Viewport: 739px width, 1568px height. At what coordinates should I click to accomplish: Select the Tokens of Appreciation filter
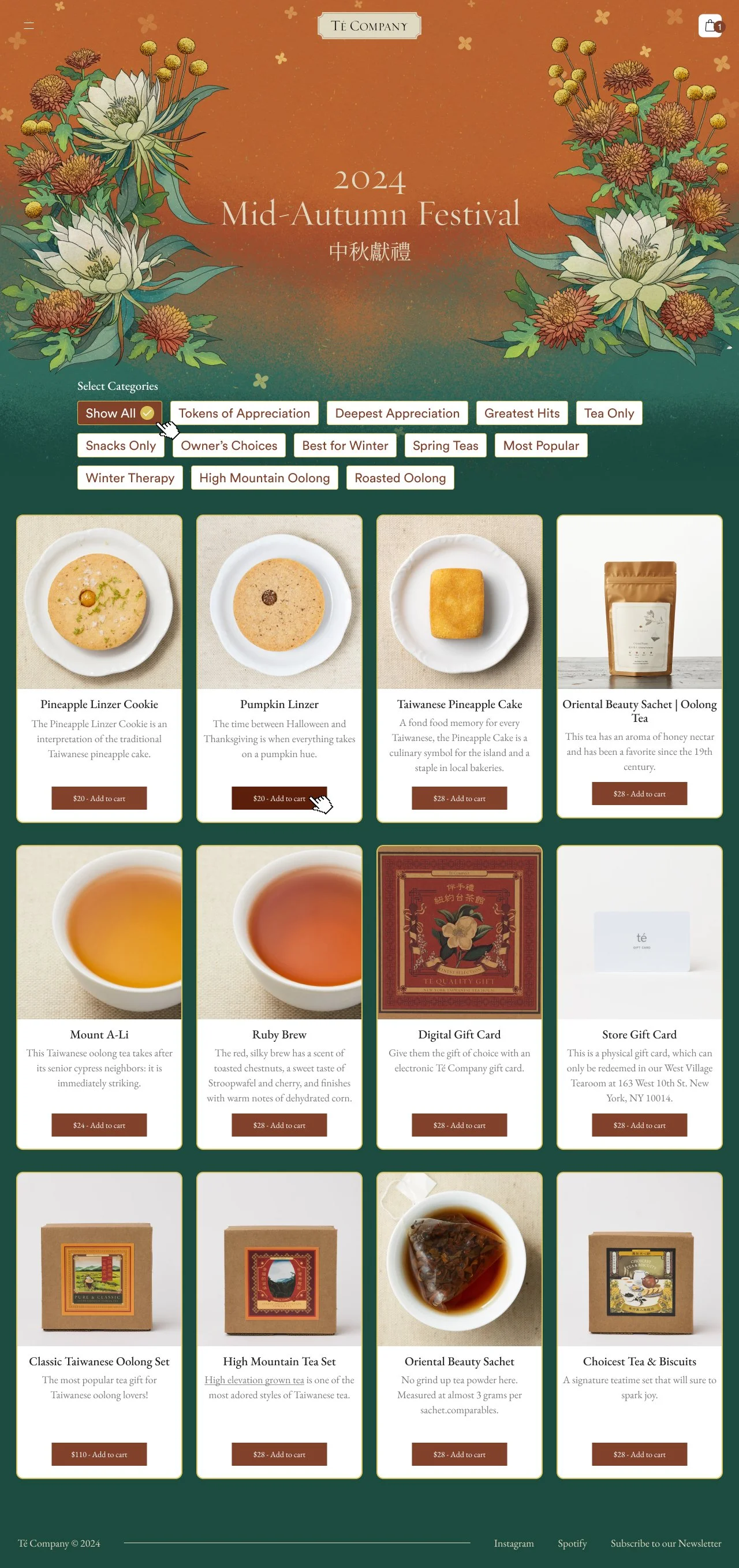244,414
